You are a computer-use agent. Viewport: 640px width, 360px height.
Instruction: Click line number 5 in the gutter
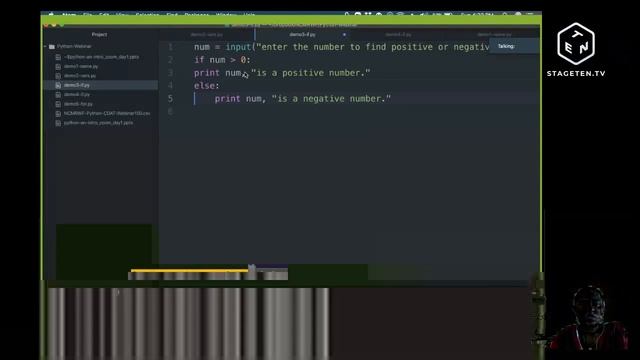[x=170, y=99]
